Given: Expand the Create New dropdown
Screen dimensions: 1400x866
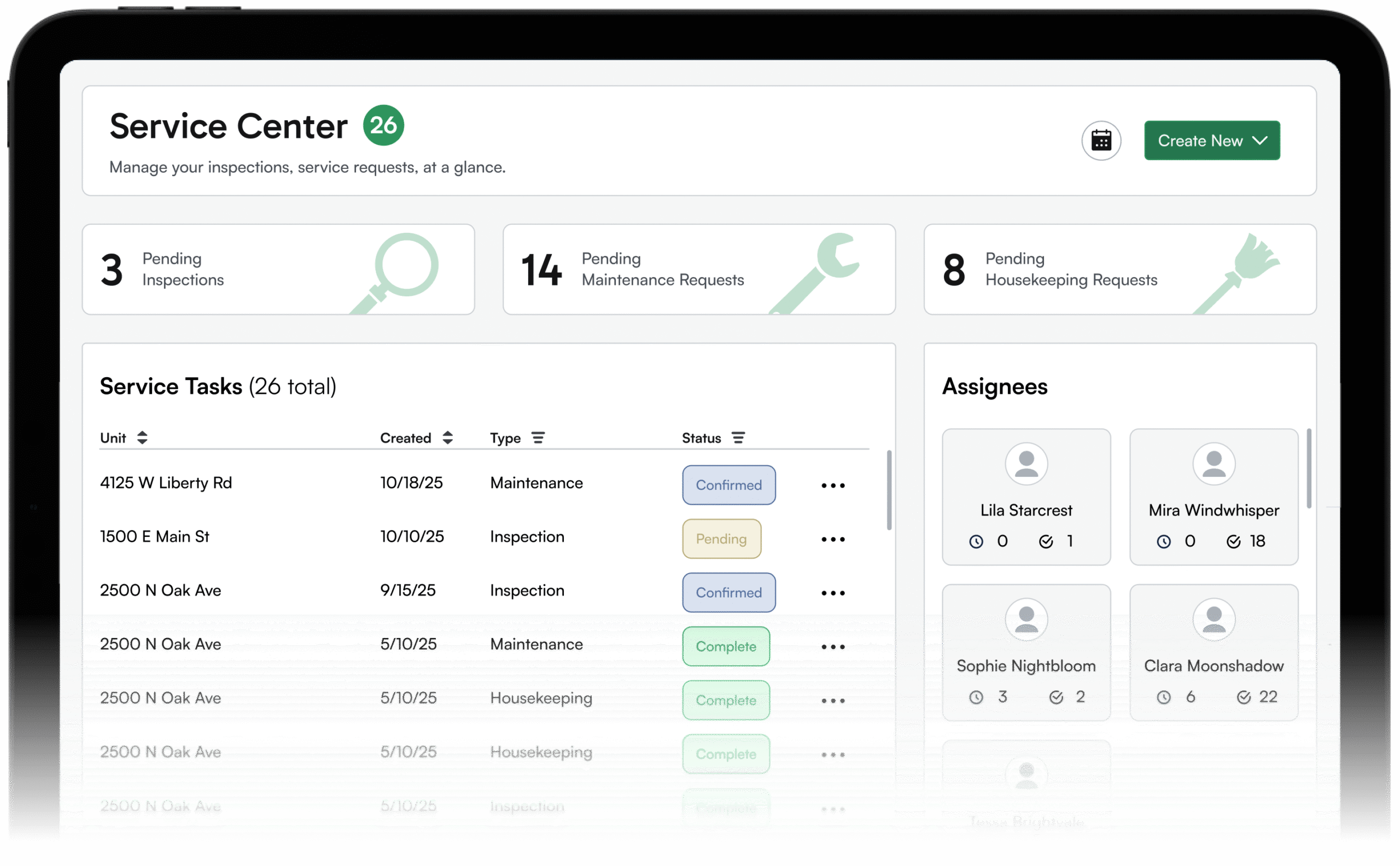Looking at the screenshot, I should (x=1211, y=141).
